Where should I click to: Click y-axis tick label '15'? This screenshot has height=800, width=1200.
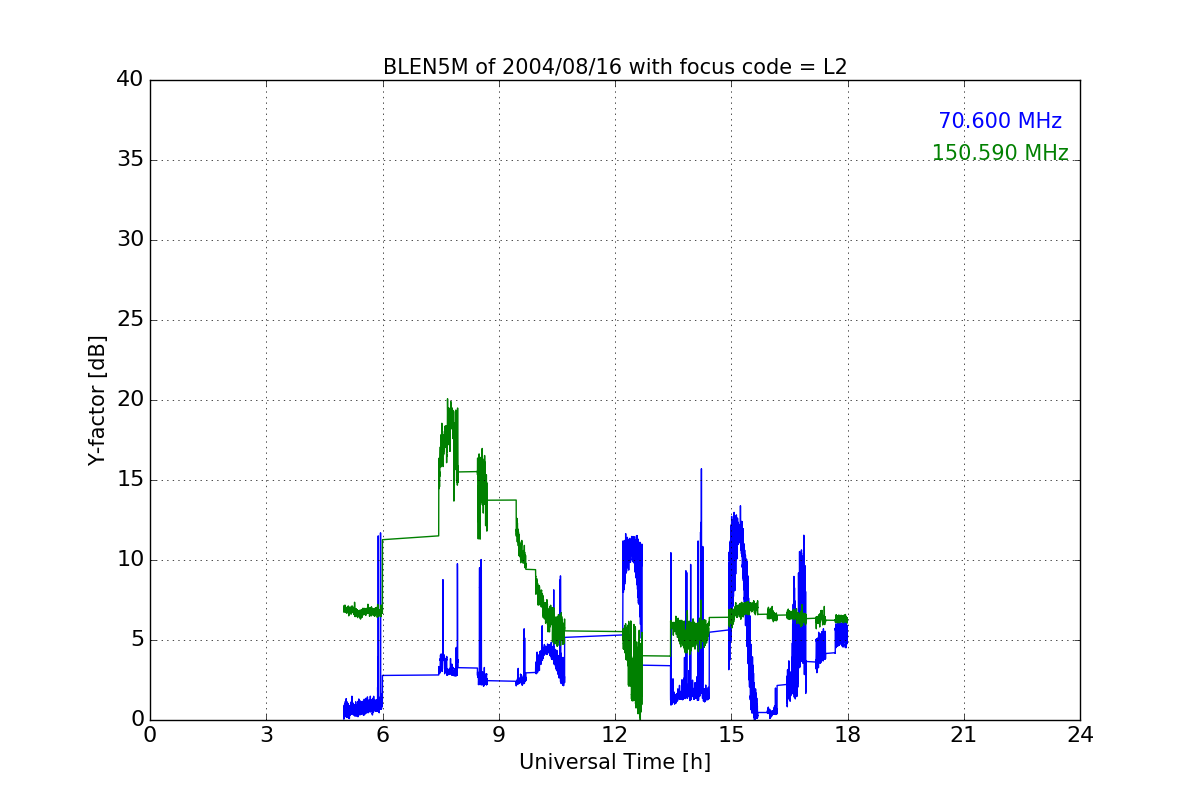[130, 480]
